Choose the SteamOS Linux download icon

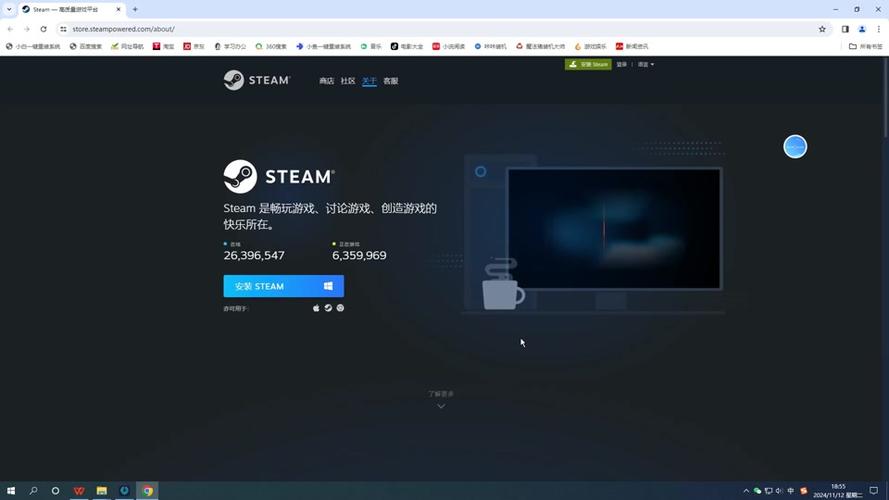click(x=328, y=308)
